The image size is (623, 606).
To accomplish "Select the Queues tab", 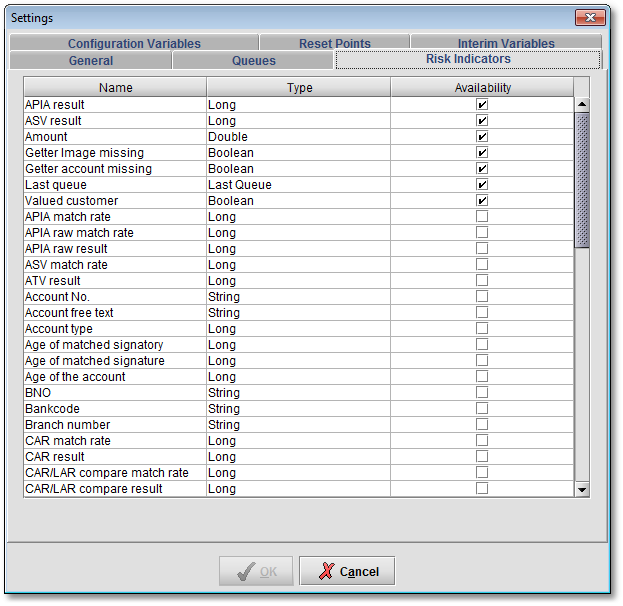I will point(254,60).
